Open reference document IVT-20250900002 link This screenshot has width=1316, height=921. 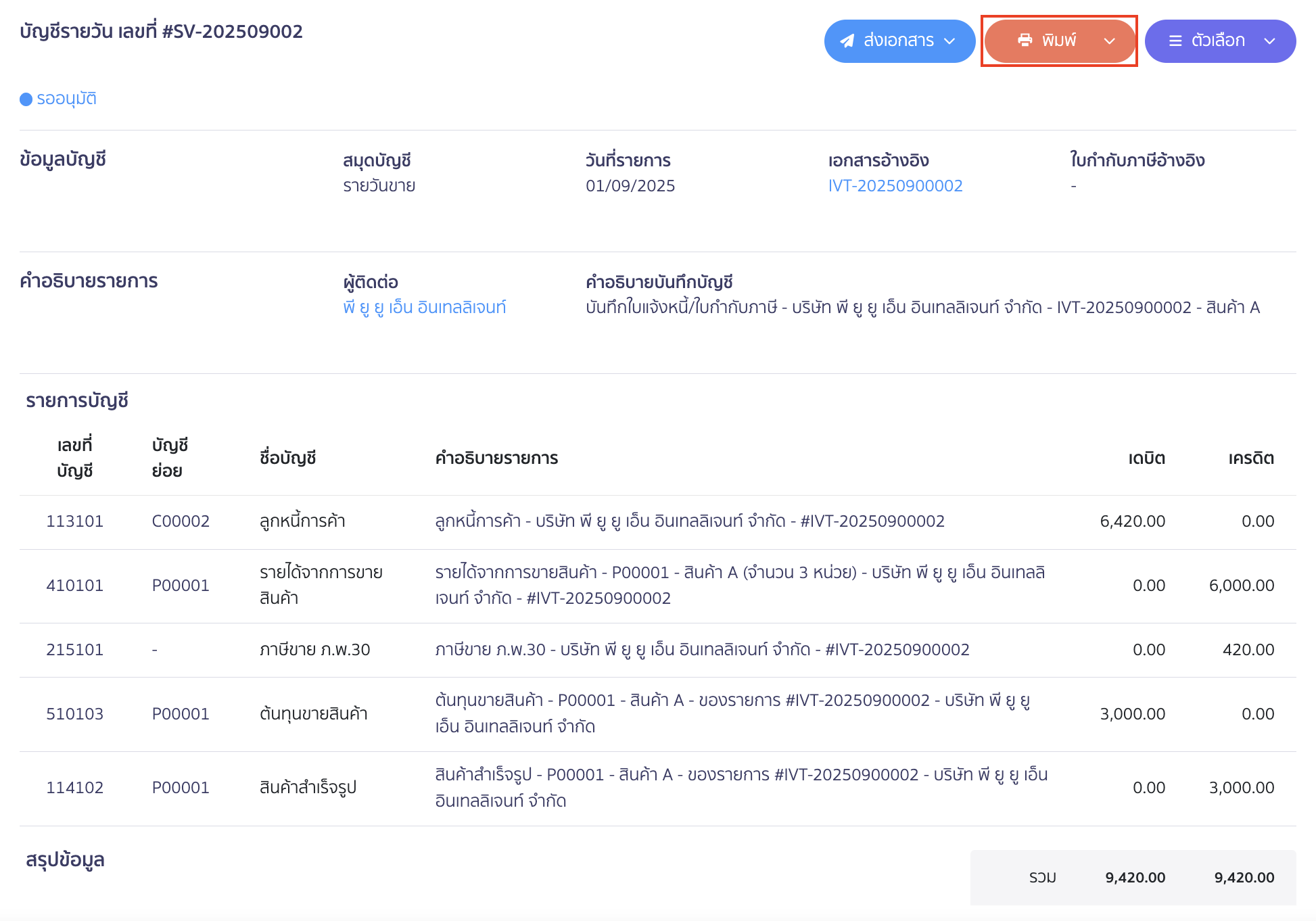[895, 186]
